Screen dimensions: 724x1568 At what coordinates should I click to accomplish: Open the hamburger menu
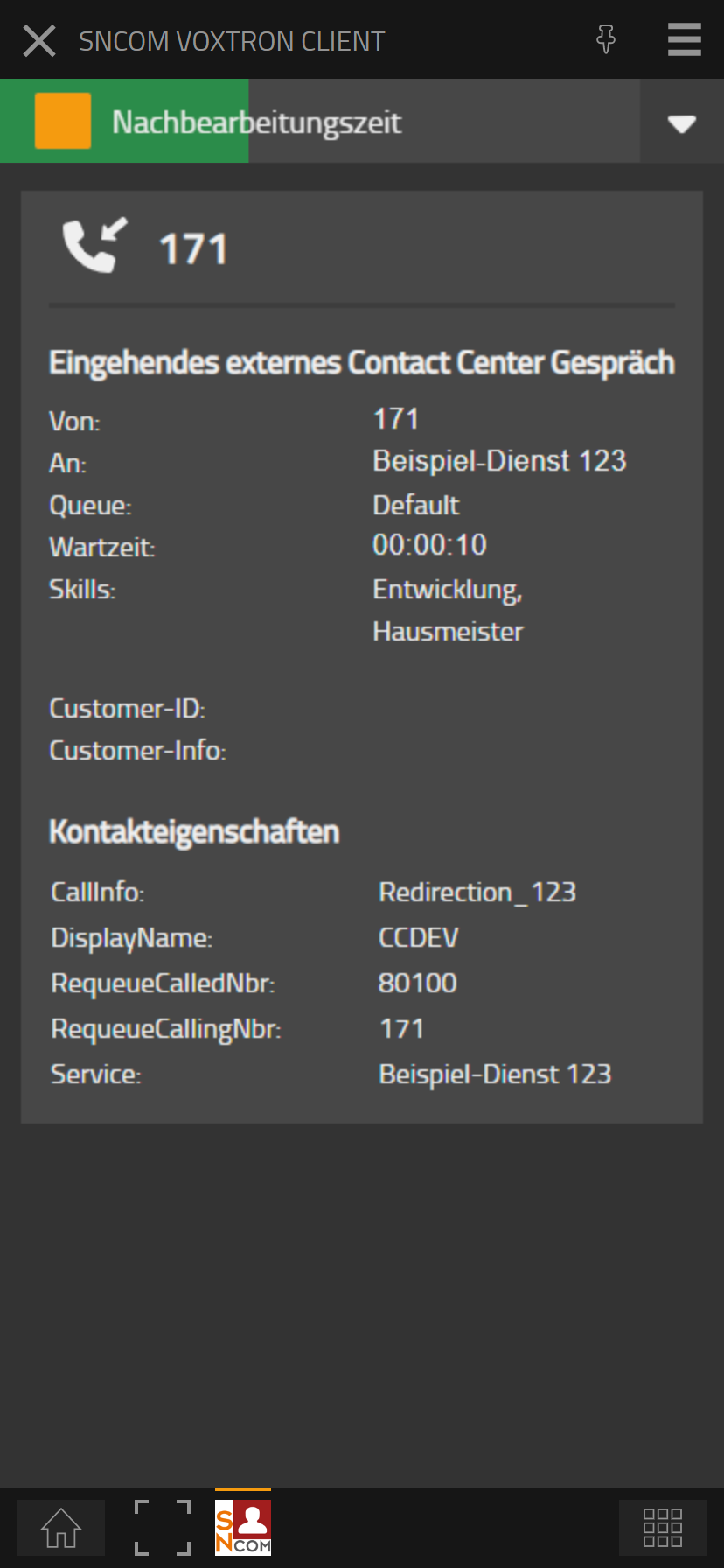point(684,40)
